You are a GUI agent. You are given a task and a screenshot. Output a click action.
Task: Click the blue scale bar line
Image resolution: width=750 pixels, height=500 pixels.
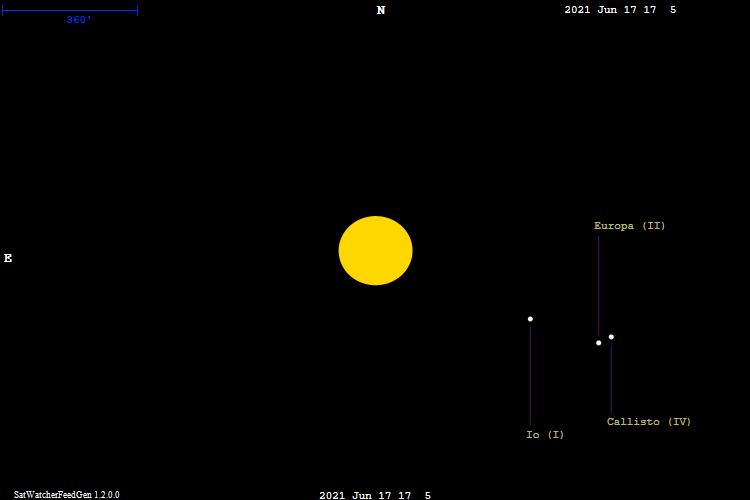[x=70, y=11]
